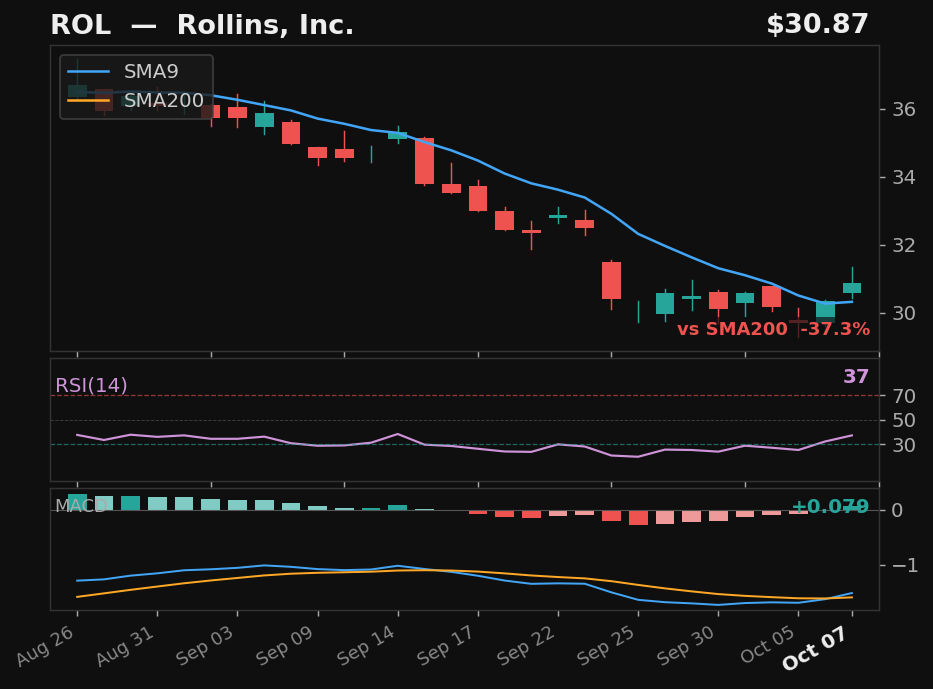Click the 36 price axis label
This screenshot has width=933, height=689.
pos(903,109)
